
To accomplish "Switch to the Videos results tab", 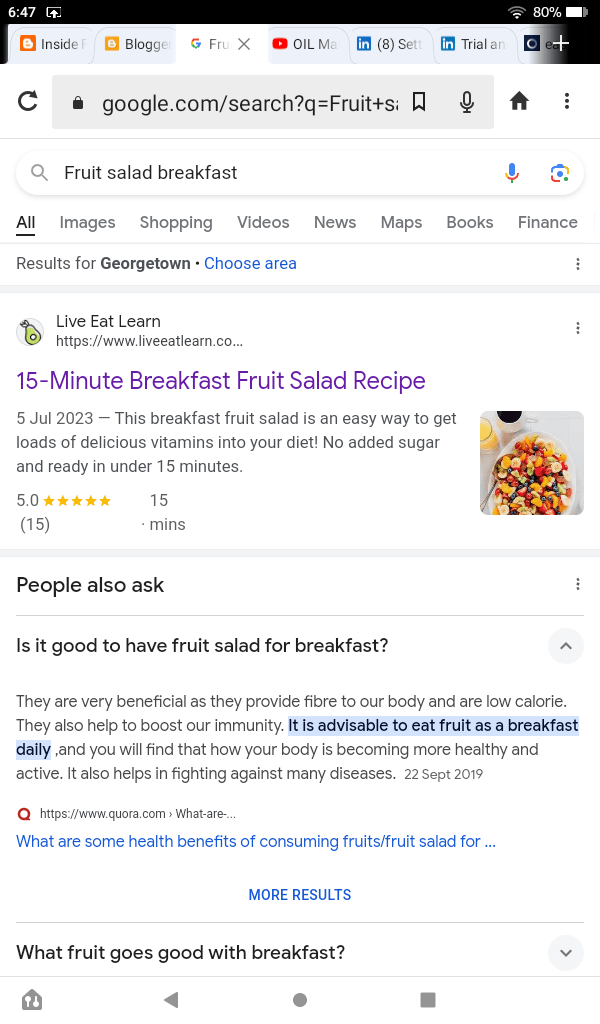I will click(263, 222).
